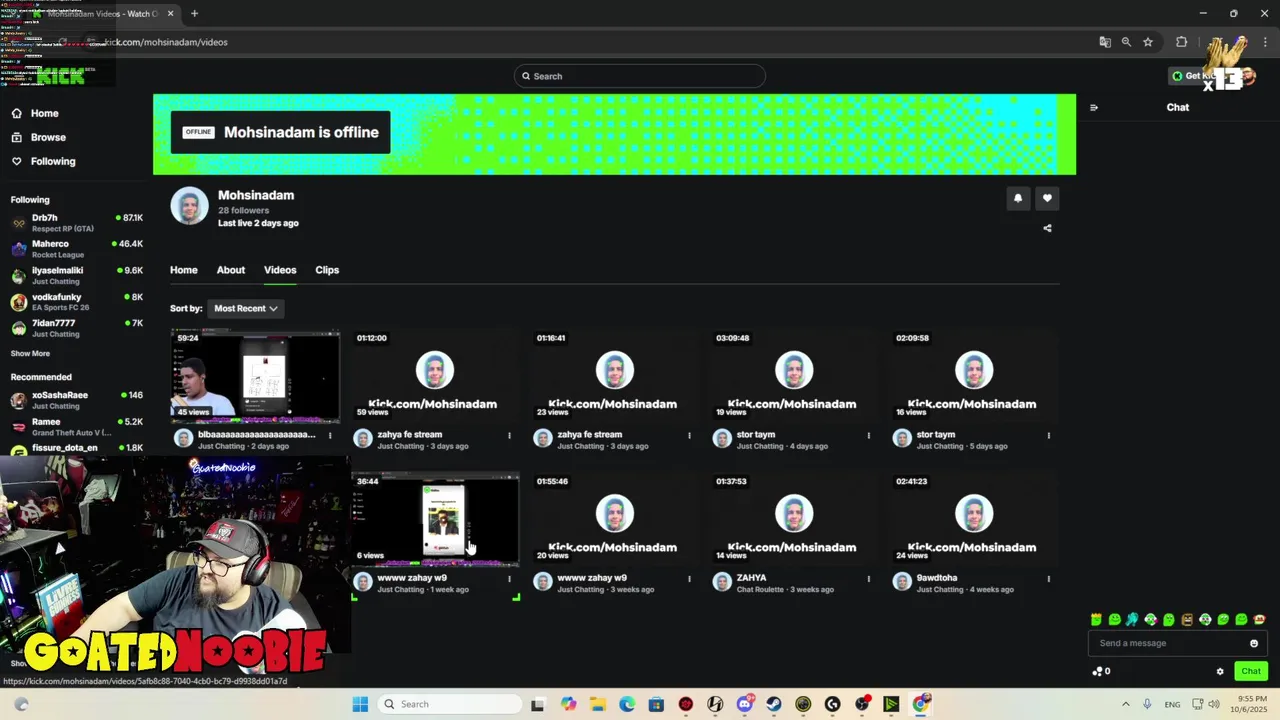This screenshot has height=720, width=1280.
Task: Go to Following in the left sidebar
Action: (43, 161)
